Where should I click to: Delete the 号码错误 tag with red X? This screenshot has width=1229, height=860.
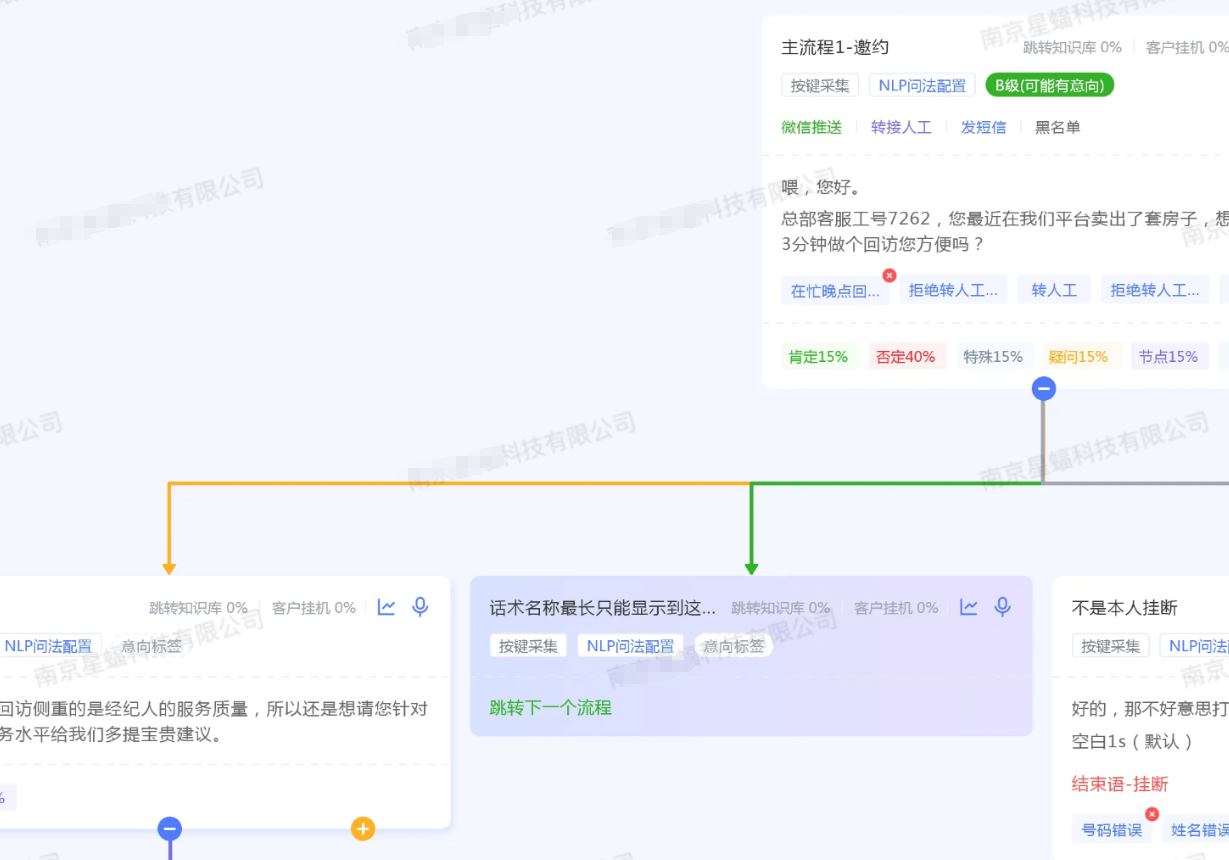(1151, 815)
